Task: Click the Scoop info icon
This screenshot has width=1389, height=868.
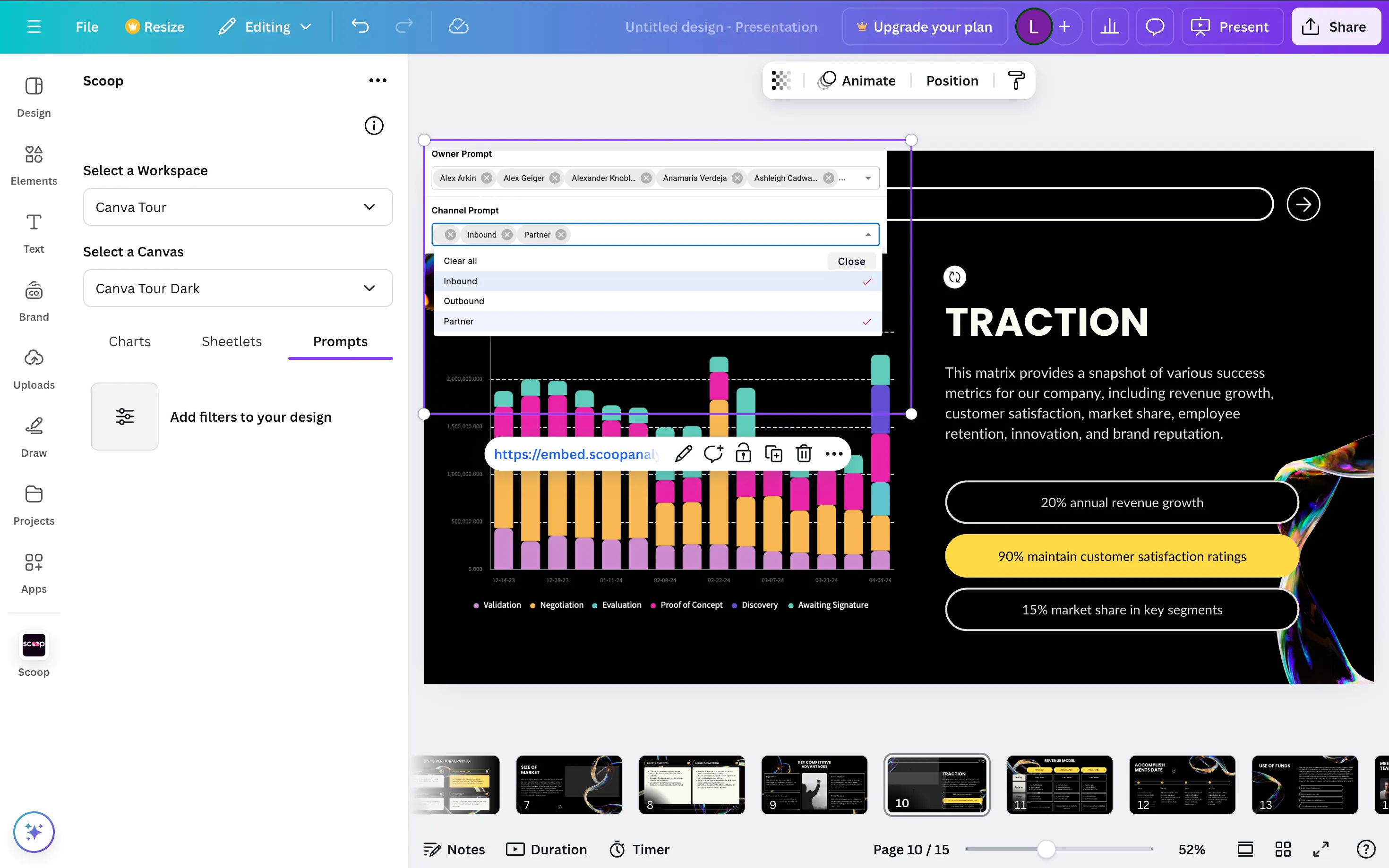Action: click(x=374, y=126)
